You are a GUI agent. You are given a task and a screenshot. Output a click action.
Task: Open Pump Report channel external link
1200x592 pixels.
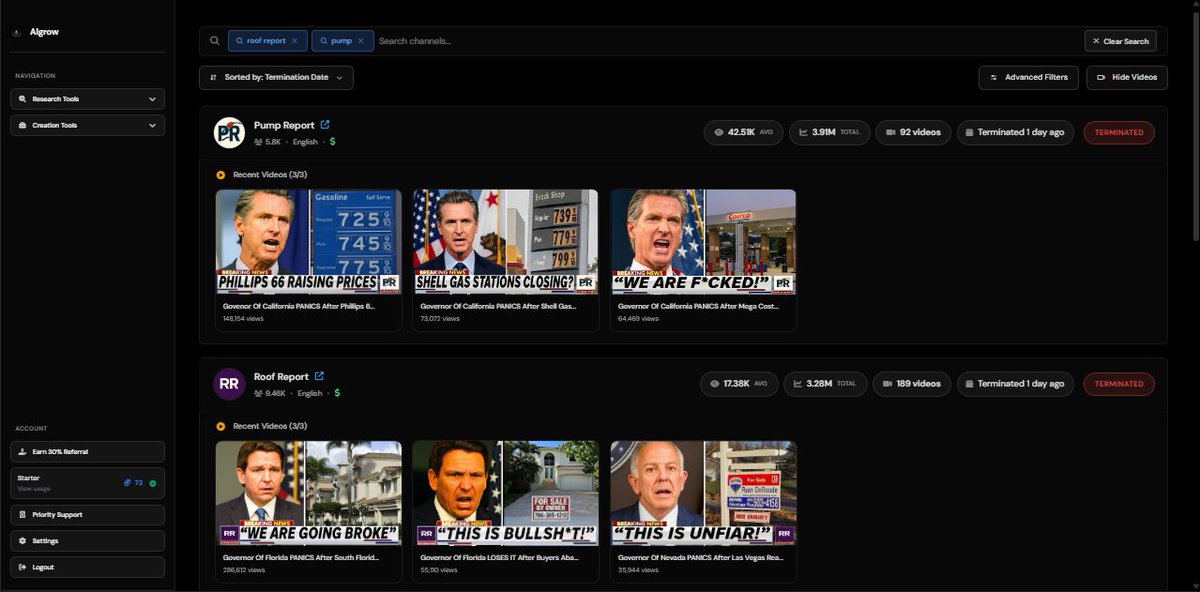pyautogui.click(x=325, y=125)
